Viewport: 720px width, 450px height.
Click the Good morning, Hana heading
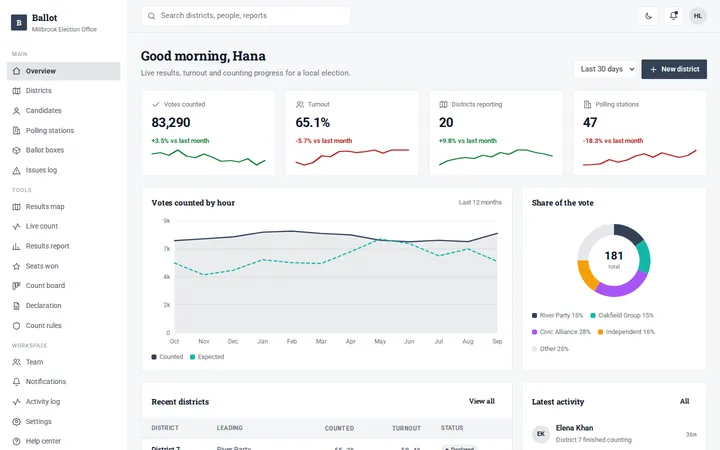[203, 56]
